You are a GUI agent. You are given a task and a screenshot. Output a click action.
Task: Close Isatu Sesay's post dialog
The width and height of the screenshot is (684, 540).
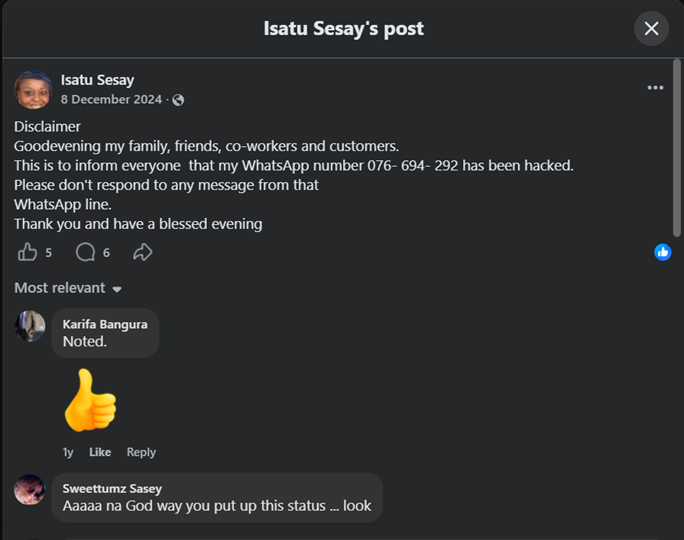(651, 29)
